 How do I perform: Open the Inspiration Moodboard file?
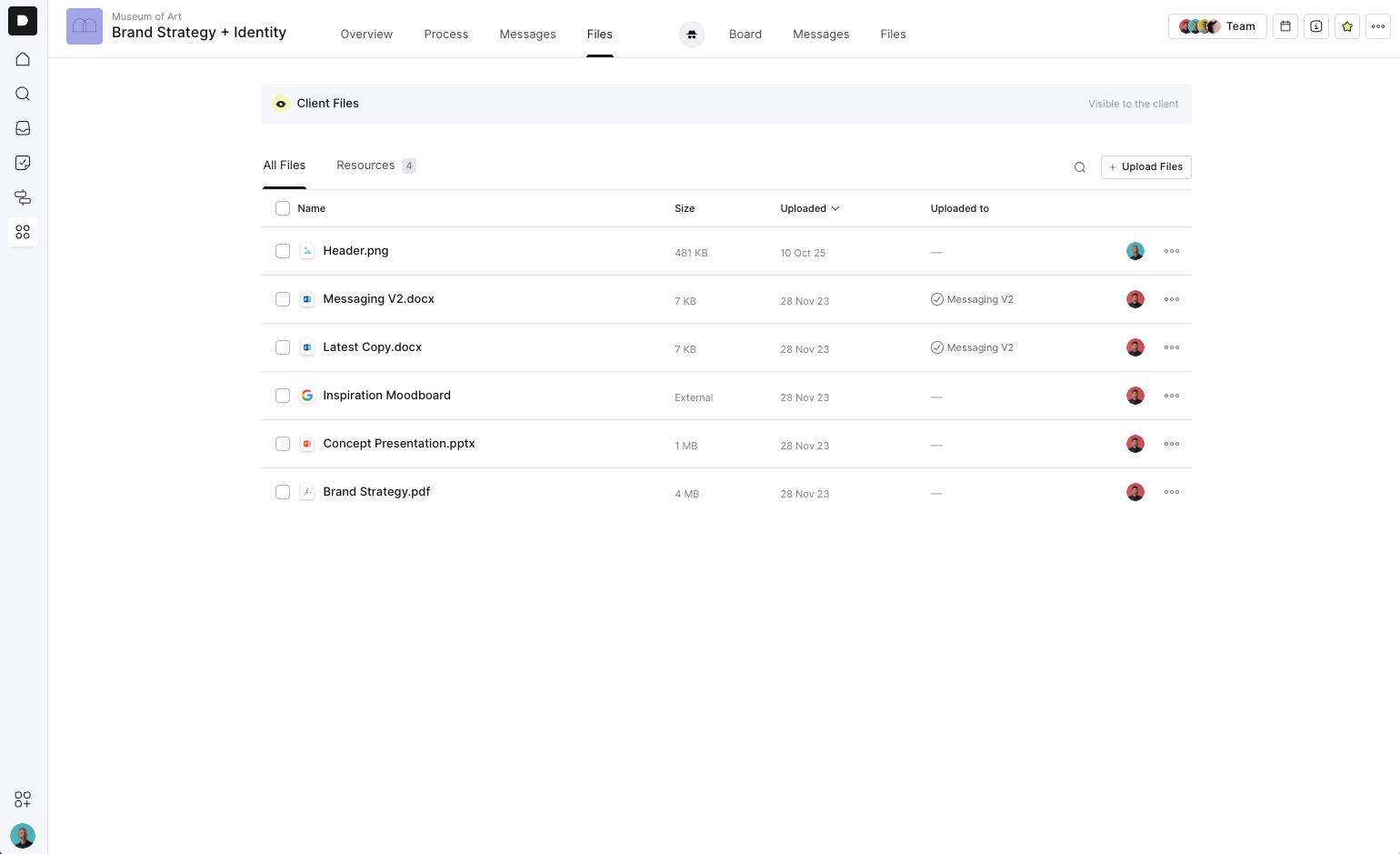pyautogui.click(x=386, y=396)
